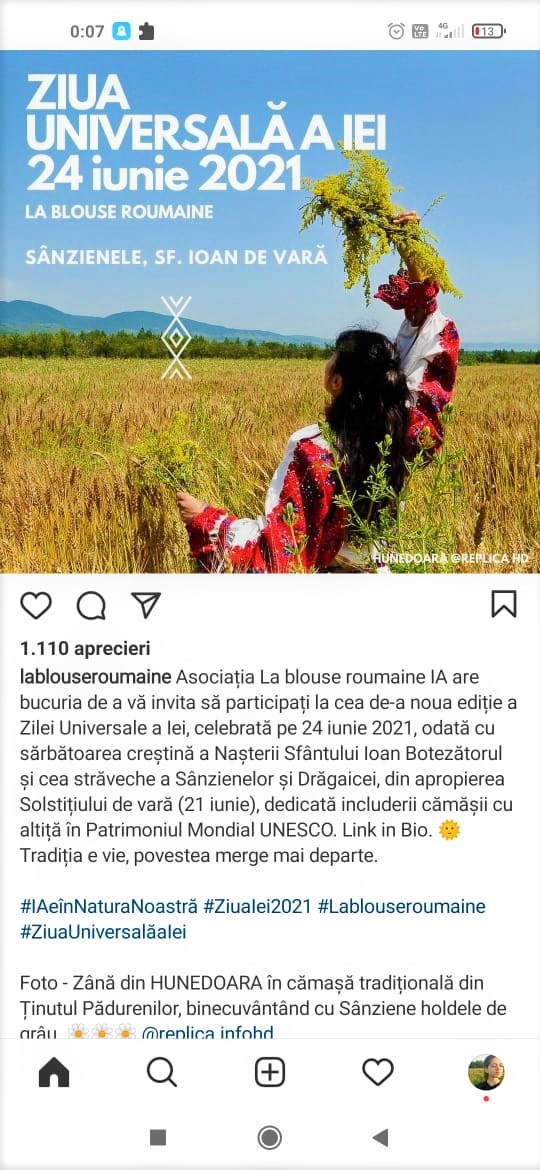The height and width of the screenshot is (1170, 540).
Task: View the 1.110 aprecieri likes list
Action: 85,648
